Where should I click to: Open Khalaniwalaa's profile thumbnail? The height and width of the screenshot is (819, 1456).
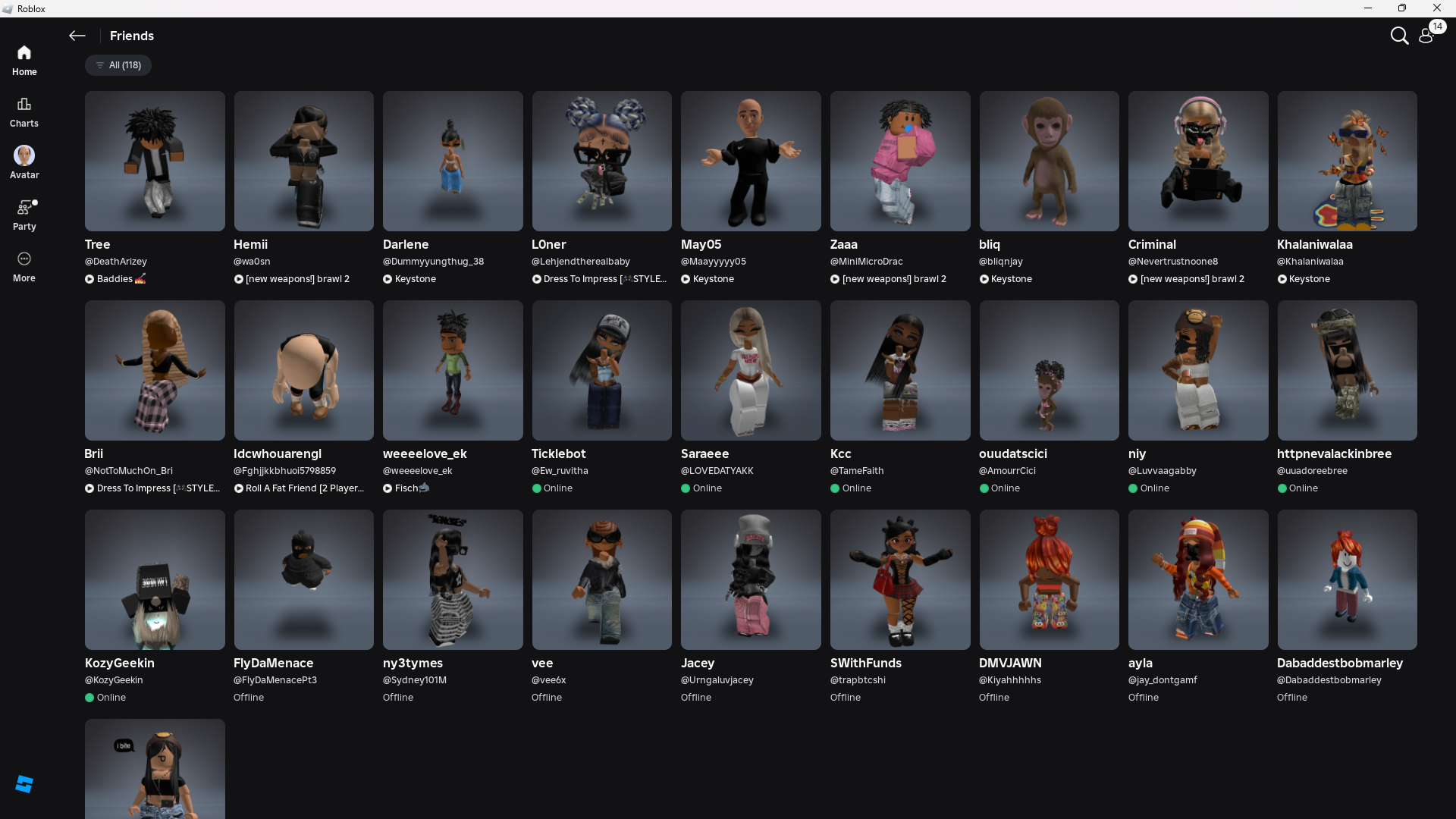(x=1347, y=161)
